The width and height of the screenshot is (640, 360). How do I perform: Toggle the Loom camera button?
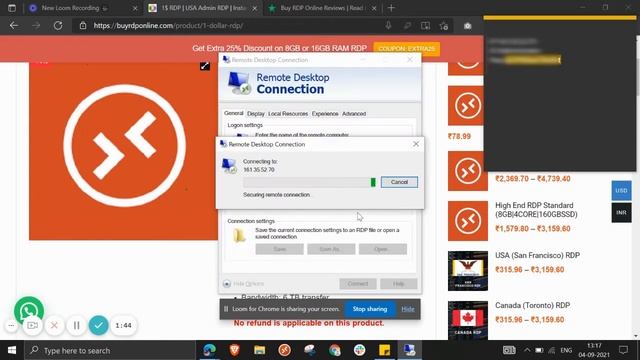[x=32, y=325]
